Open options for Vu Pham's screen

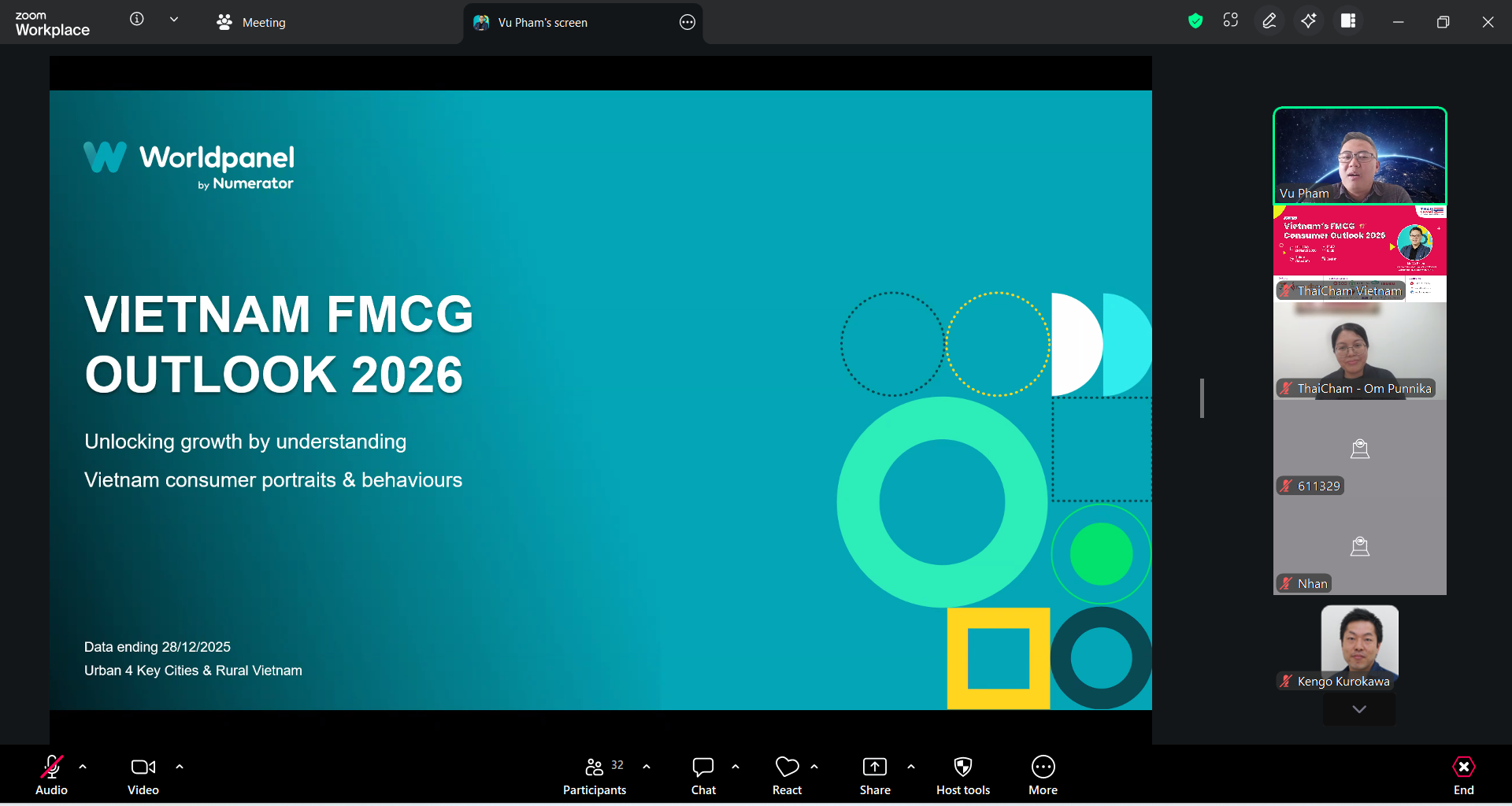pos(687,23)
